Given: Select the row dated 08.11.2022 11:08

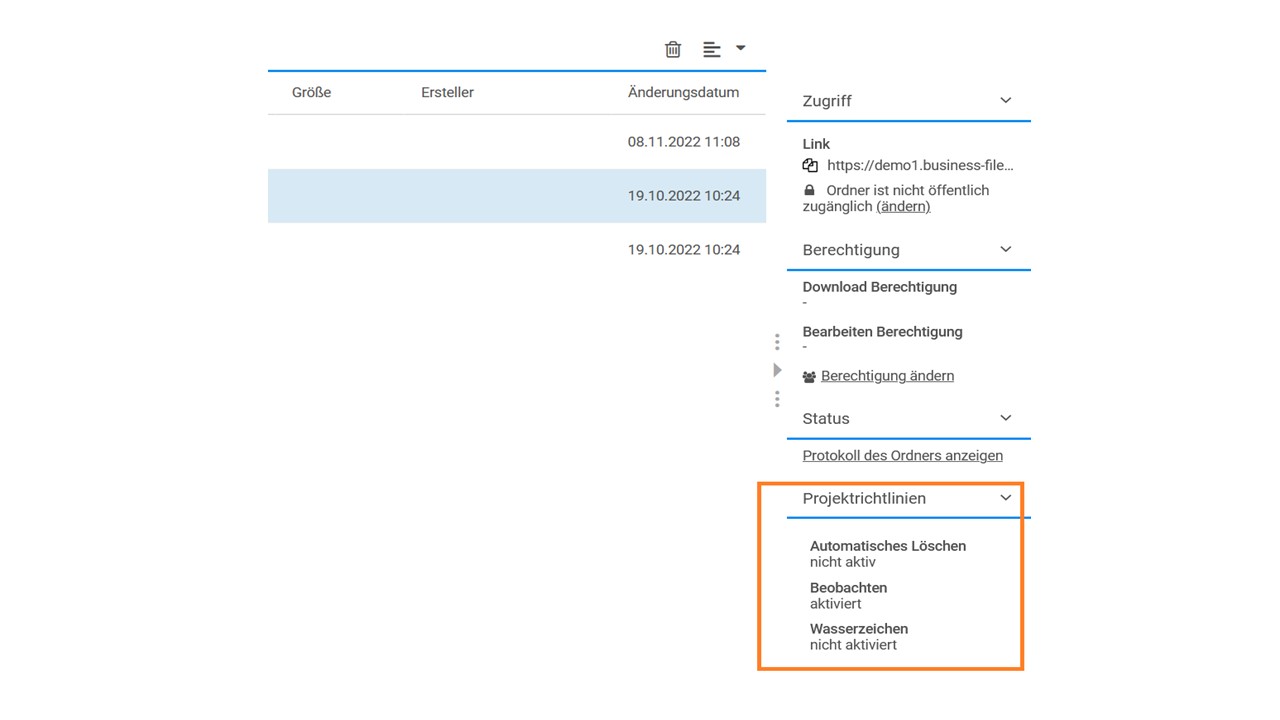Looking at the screenshot, I should (x=516, y=142).
